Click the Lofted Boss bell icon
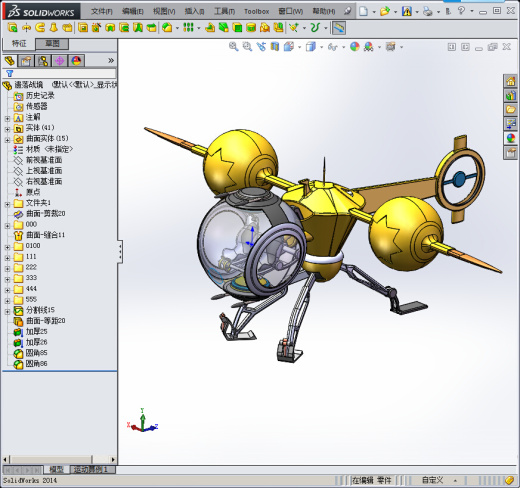The height and width of the screenshot is (488, 520). (x=54, y=28)
